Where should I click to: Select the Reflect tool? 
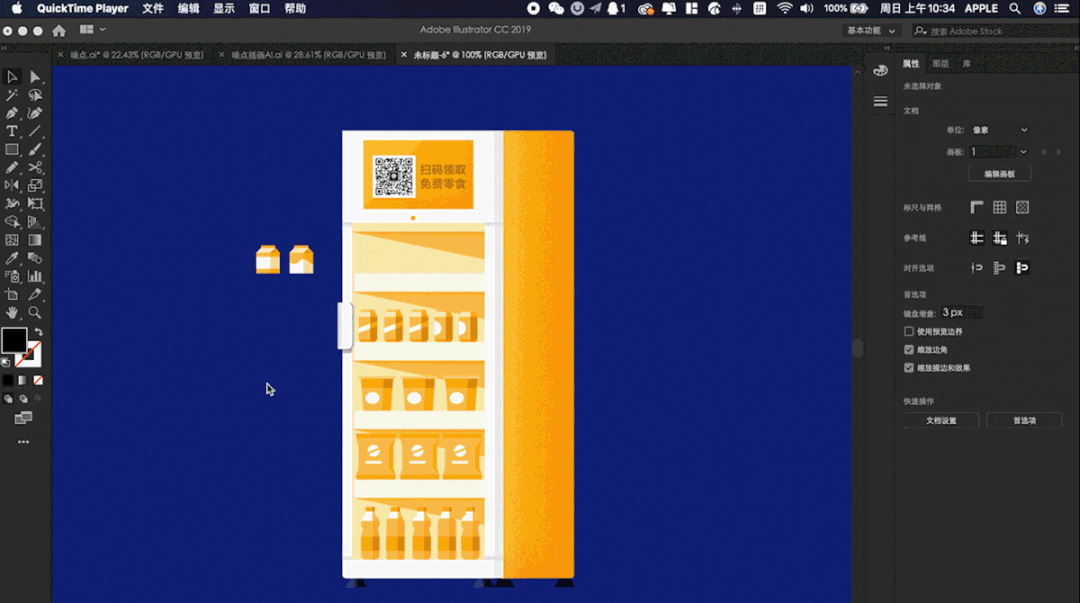pyautogui.click(x=12, y=185)
